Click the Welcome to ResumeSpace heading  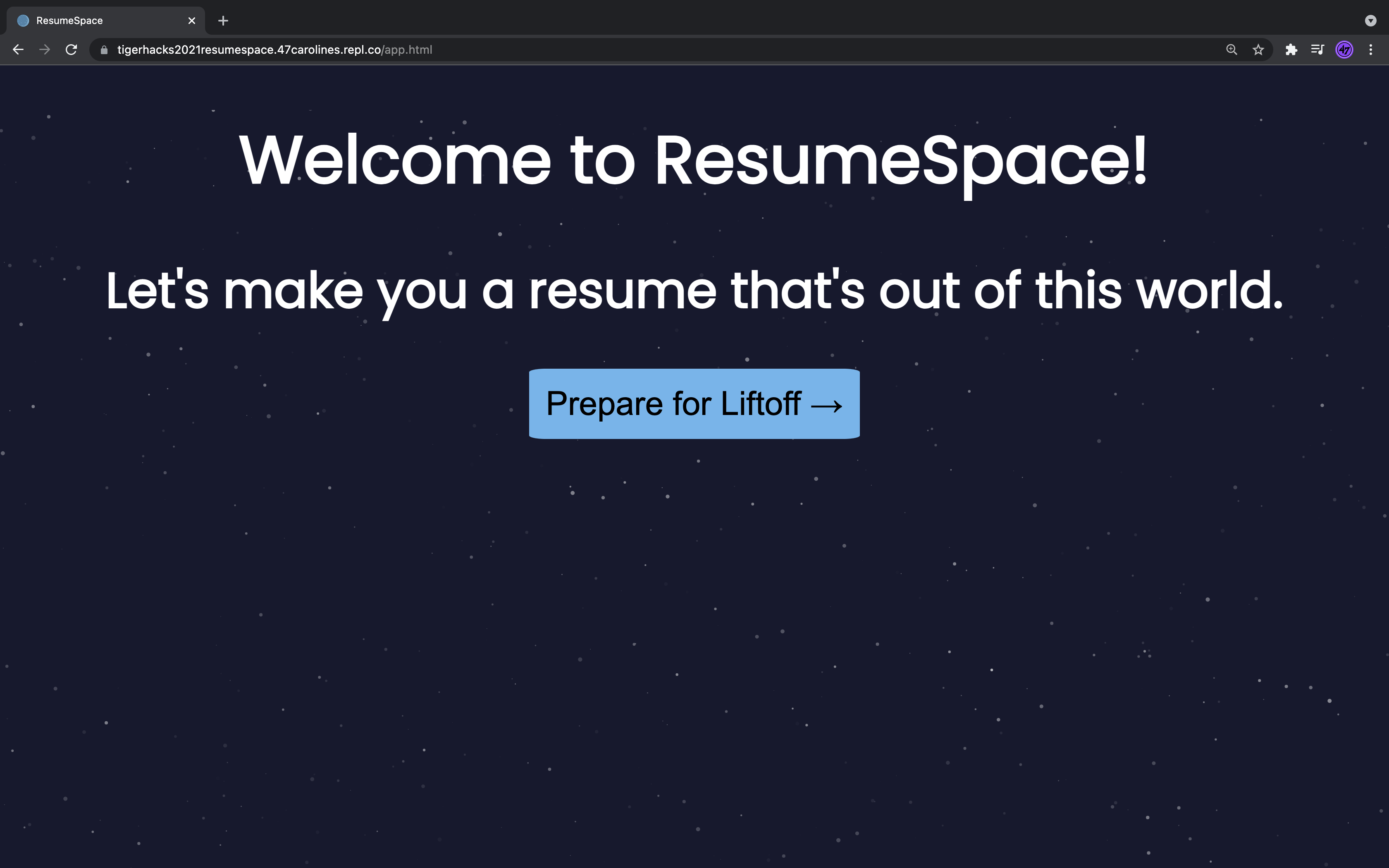coord(693,161)
